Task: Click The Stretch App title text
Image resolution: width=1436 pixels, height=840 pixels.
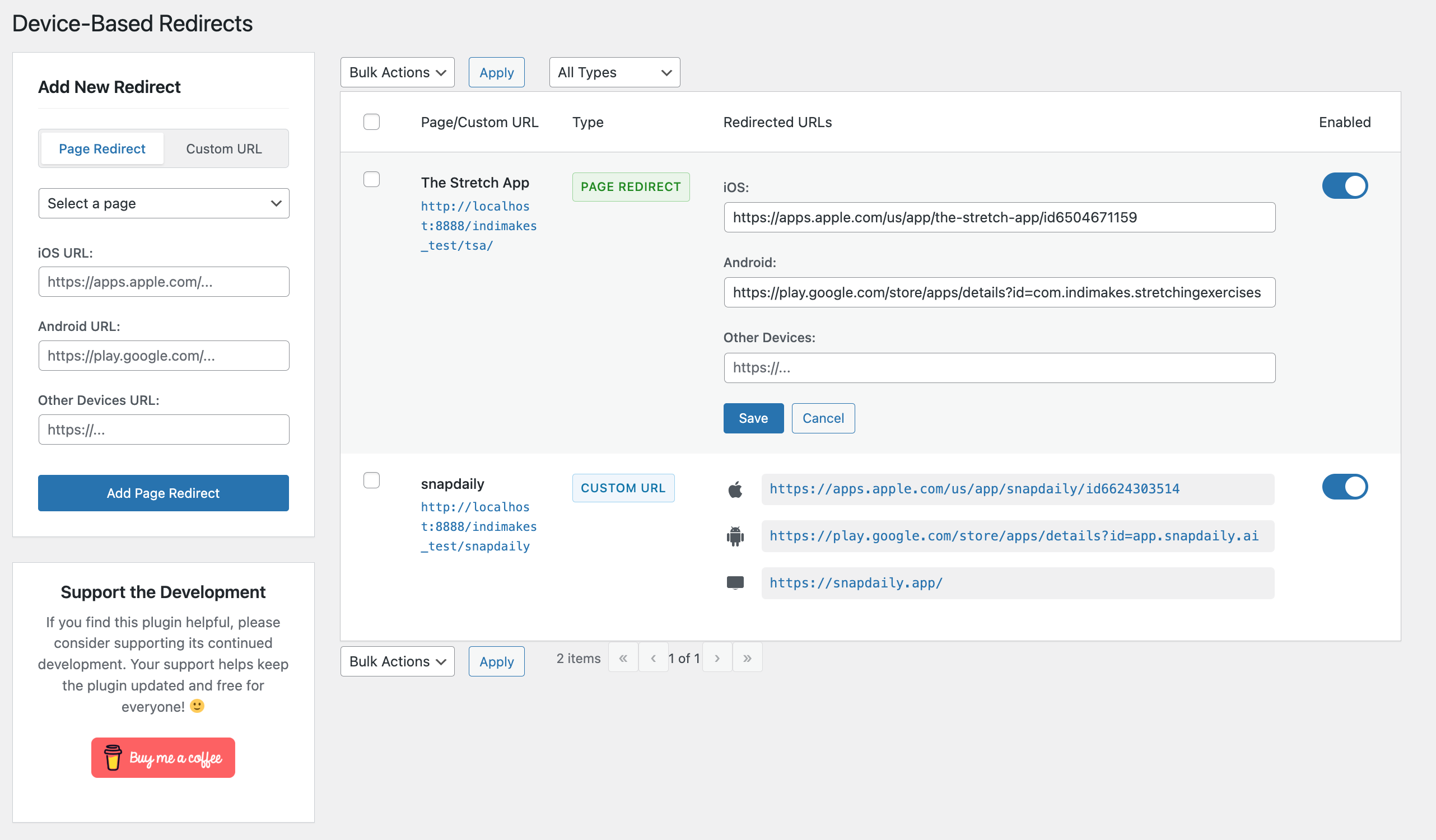Action: pos(475,183)
